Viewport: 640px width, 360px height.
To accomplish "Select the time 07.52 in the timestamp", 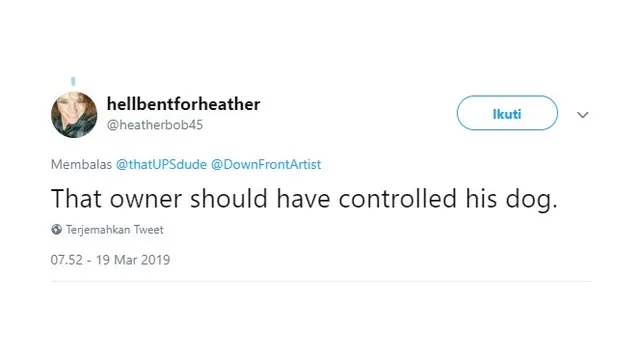I will (67, 260).
